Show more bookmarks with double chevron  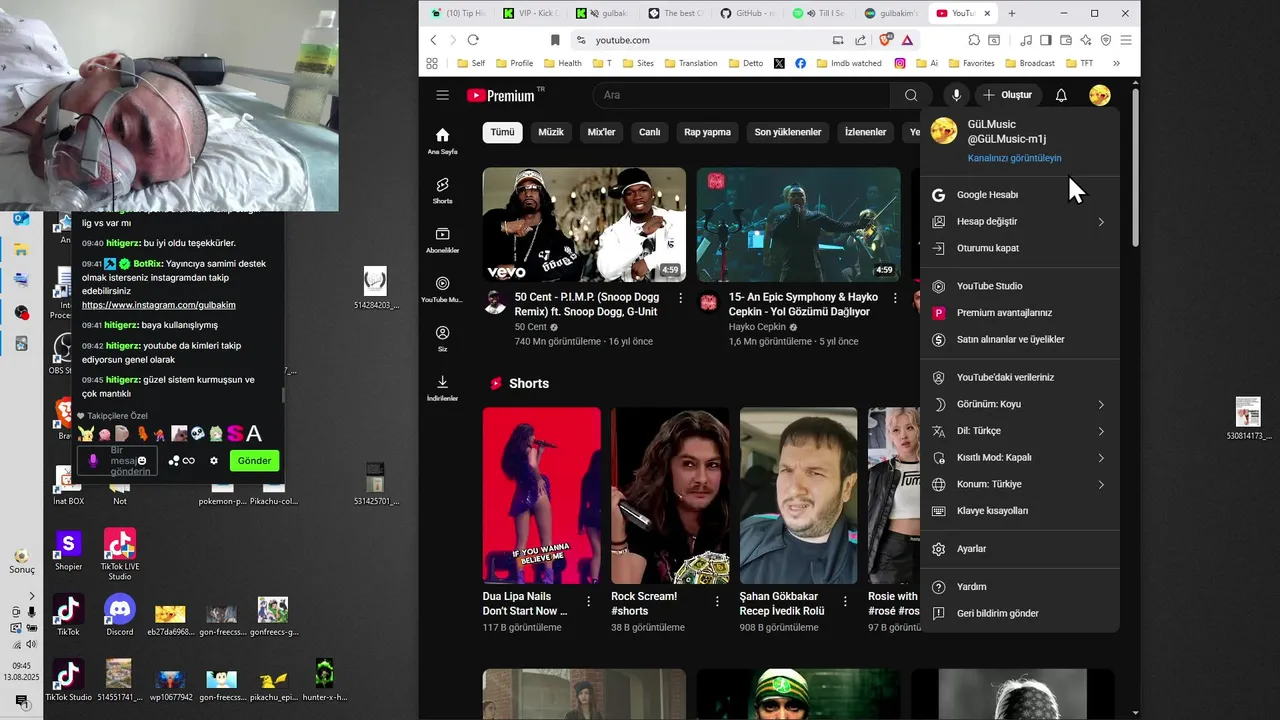1116,63
